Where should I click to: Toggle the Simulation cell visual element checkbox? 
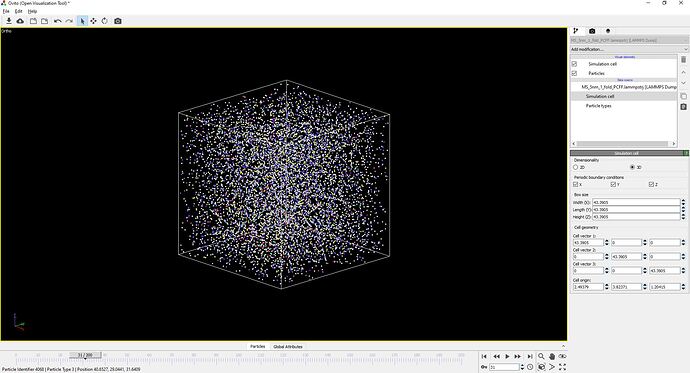tap(574, 64)
